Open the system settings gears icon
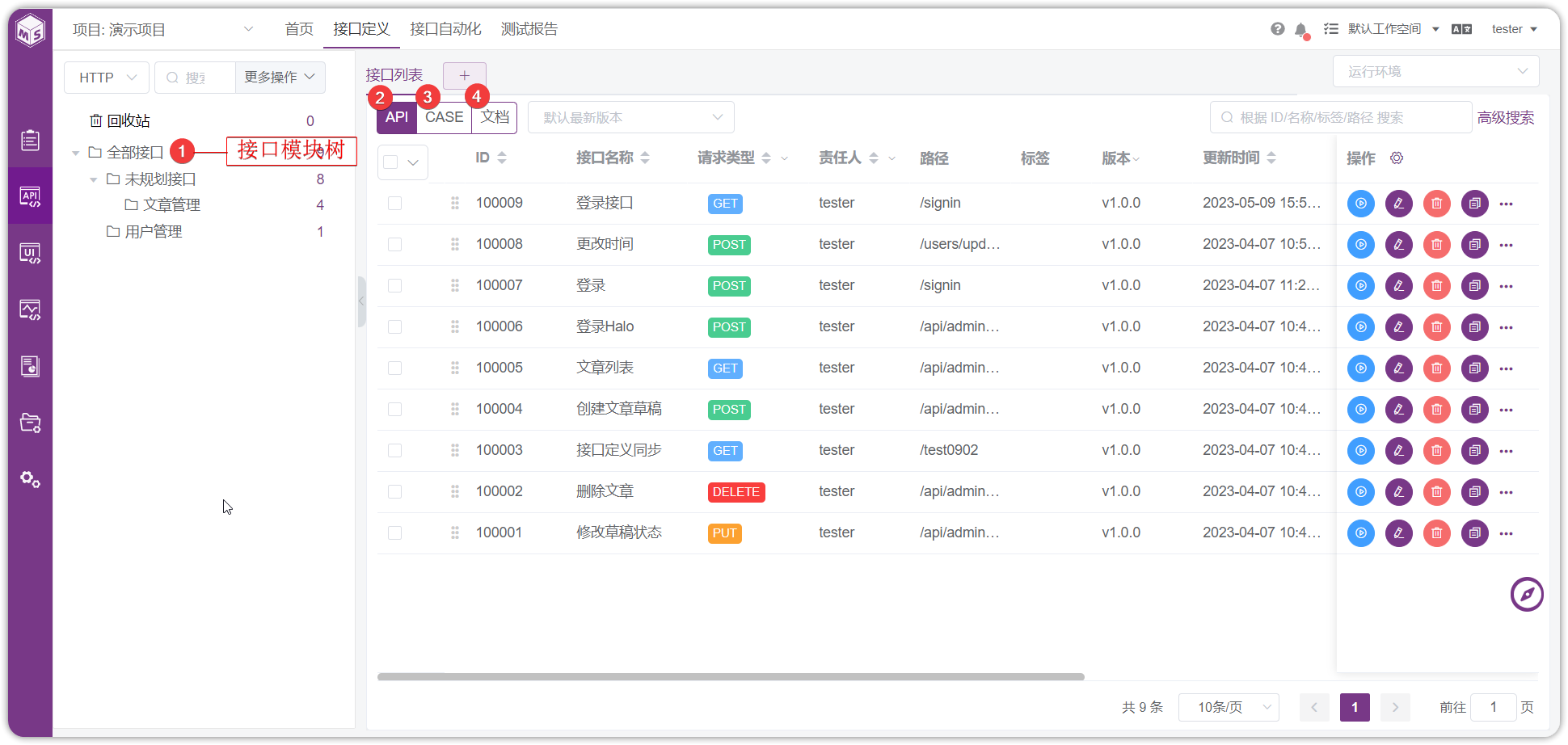The image size is (1568, 745). pyautogui.click(x=30, y=479)
